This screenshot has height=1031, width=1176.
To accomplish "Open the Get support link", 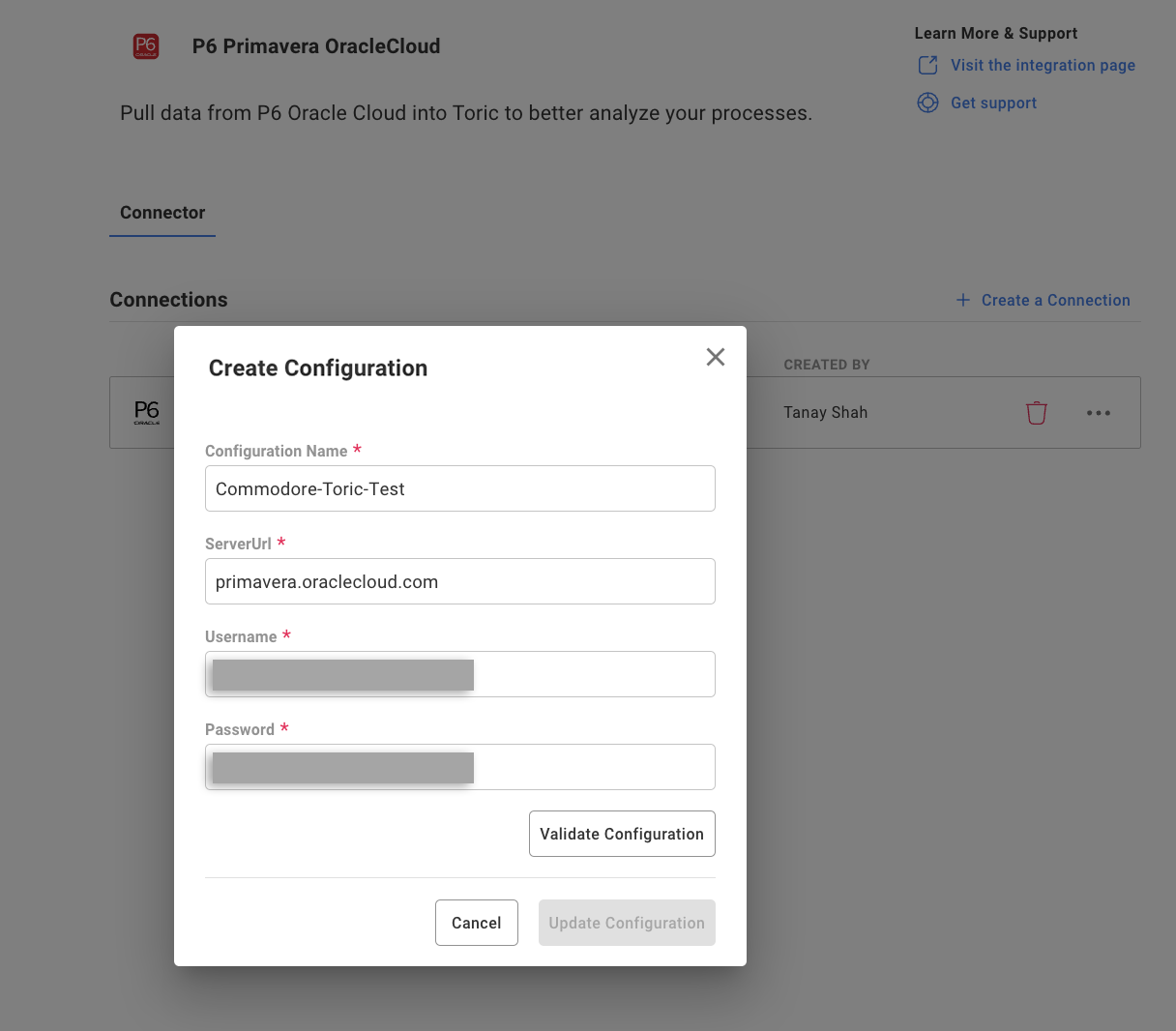I will click(x=993, y=103).
